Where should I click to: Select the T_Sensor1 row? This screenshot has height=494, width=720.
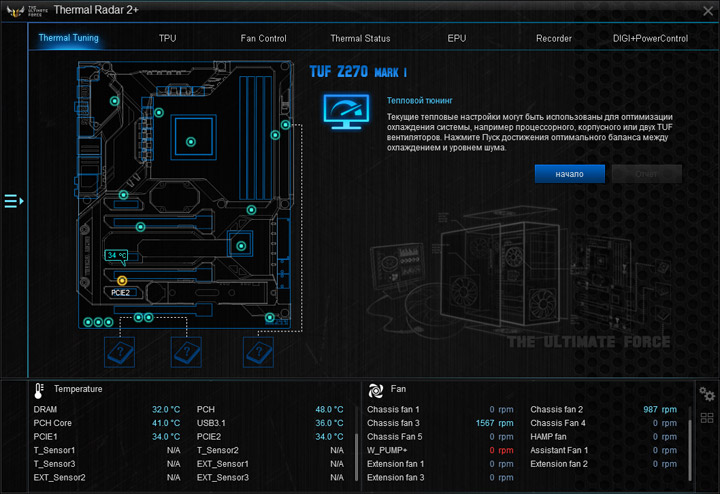tap(107, 450)
